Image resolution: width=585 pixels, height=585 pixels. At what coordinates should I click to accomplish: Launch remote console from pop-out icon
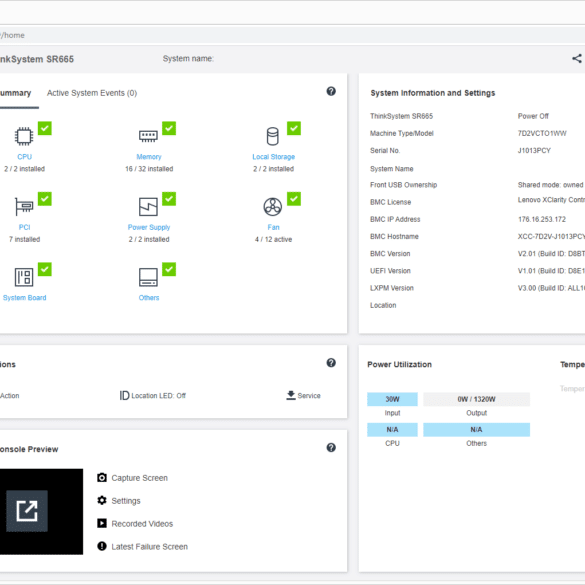[x=27, y=511]
